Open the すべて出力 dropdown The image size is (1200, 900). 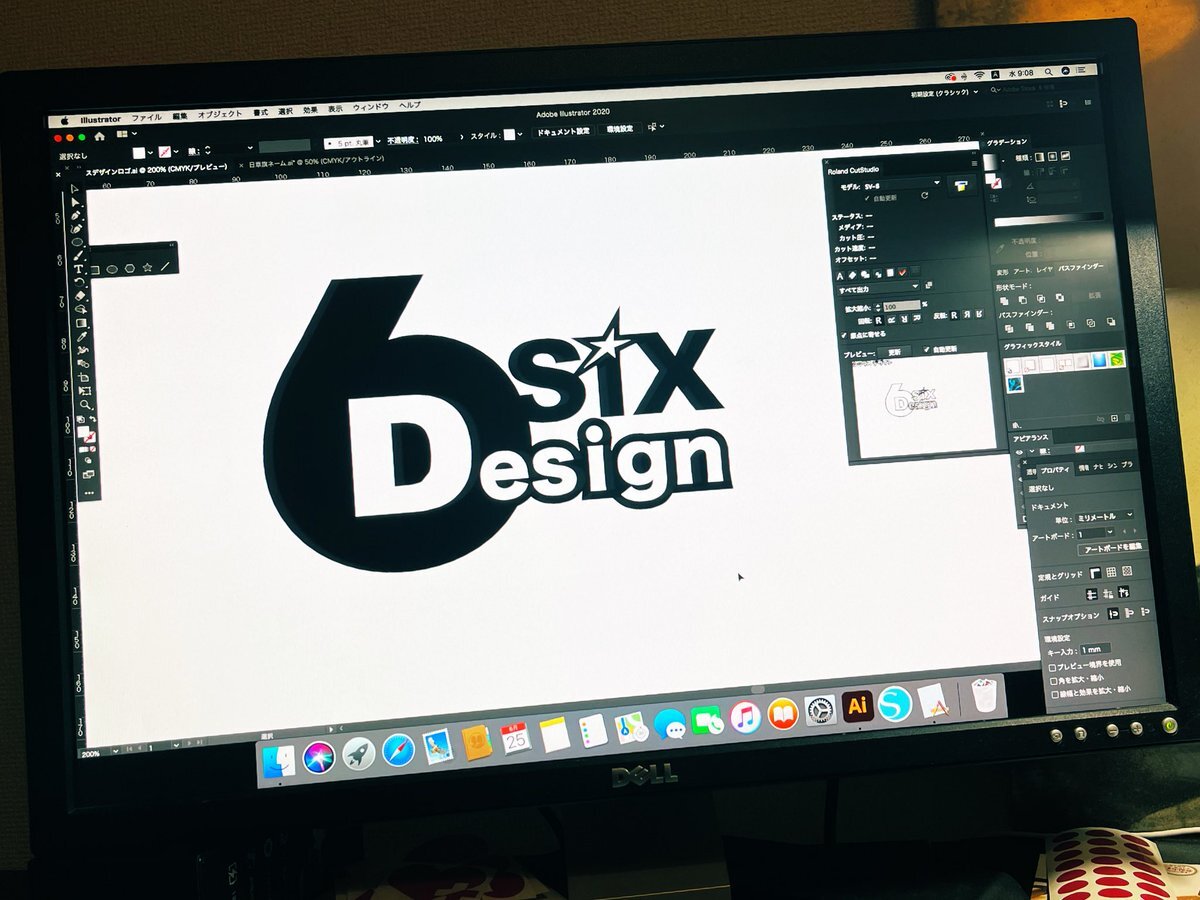878,289
